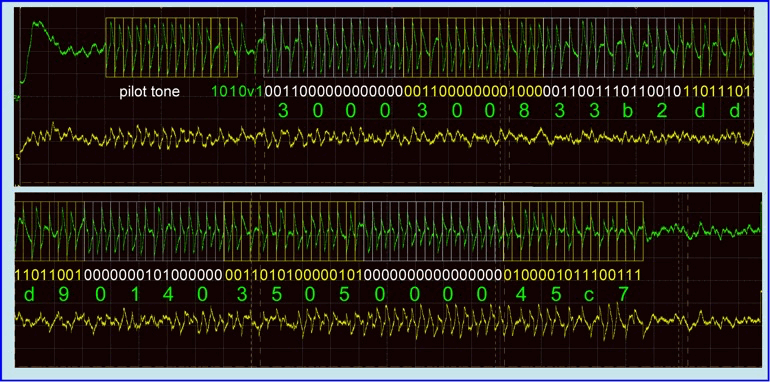Select yellow bit string "0011010100000101"
Screen dimensions: 770x382
coord(294,274)
